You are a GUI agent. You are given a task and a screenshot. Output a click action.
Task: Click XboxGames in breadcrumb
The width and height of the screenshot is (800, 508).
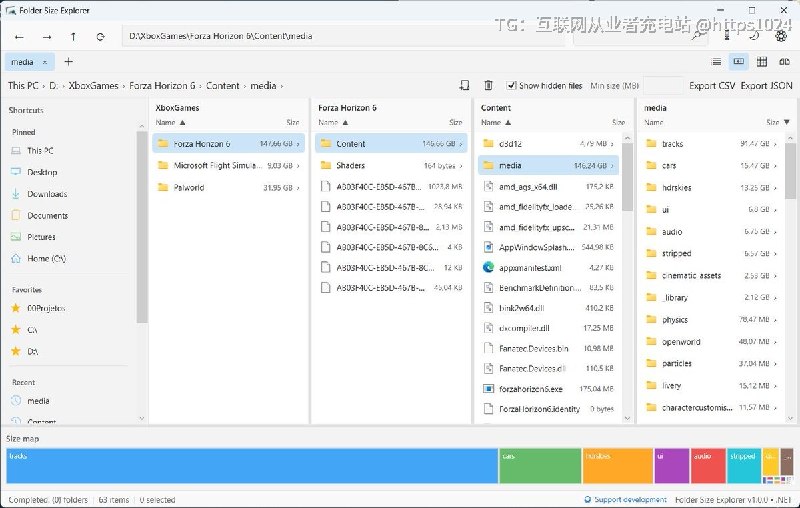pos(93,86)
